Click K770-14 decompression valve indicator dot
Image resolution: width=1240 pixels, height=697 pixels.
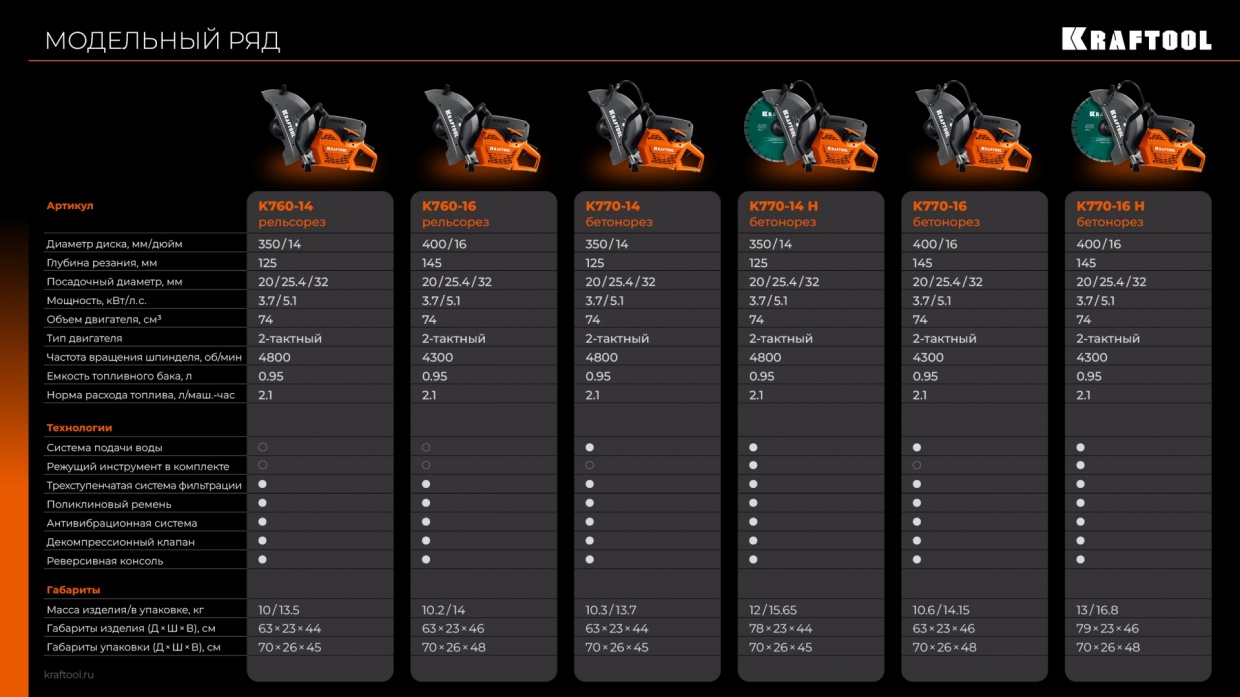[590, 541]
